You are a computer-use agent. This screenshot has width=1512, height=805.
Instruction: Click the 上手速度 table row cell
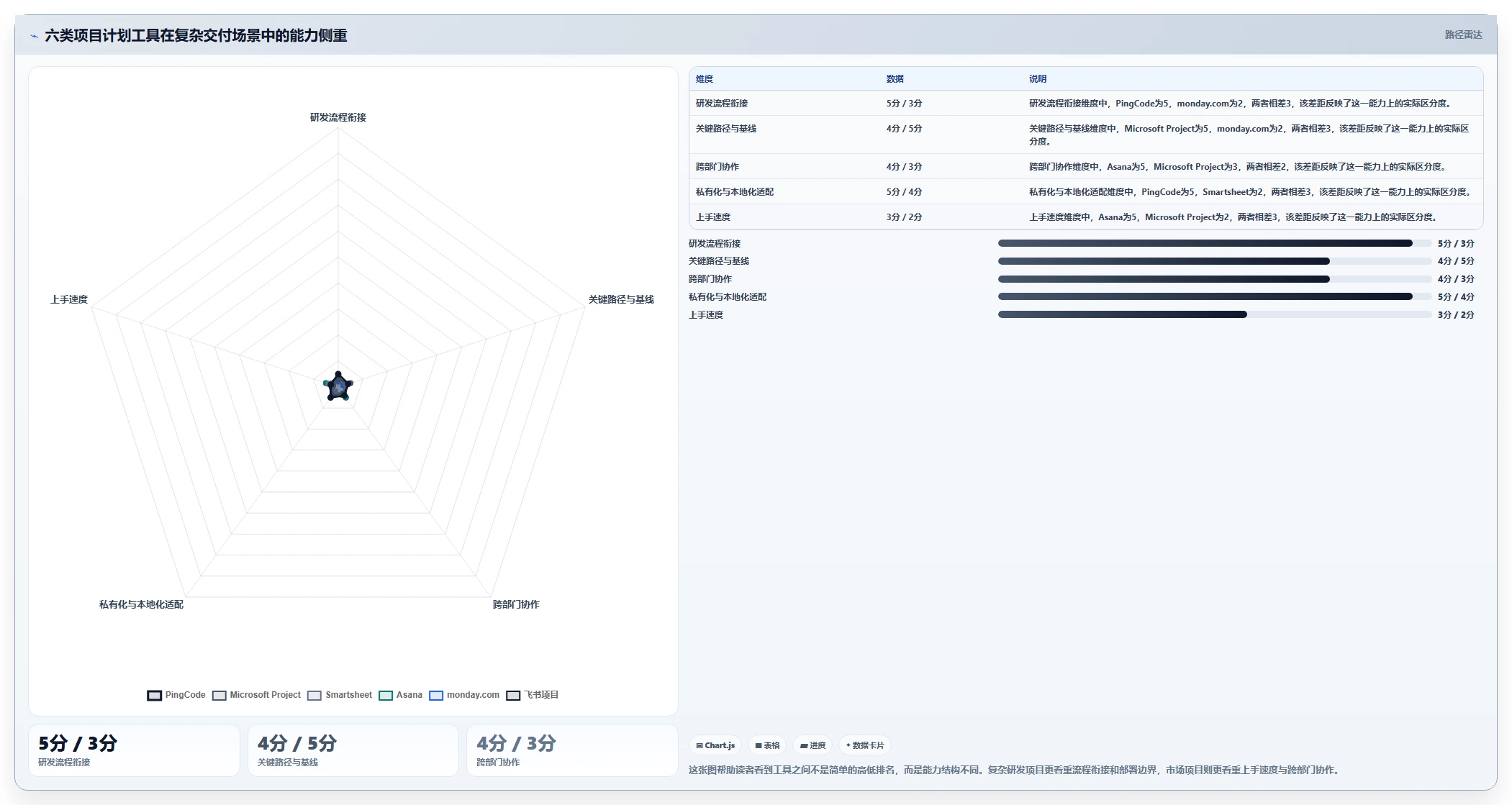[x=713, y=217]
